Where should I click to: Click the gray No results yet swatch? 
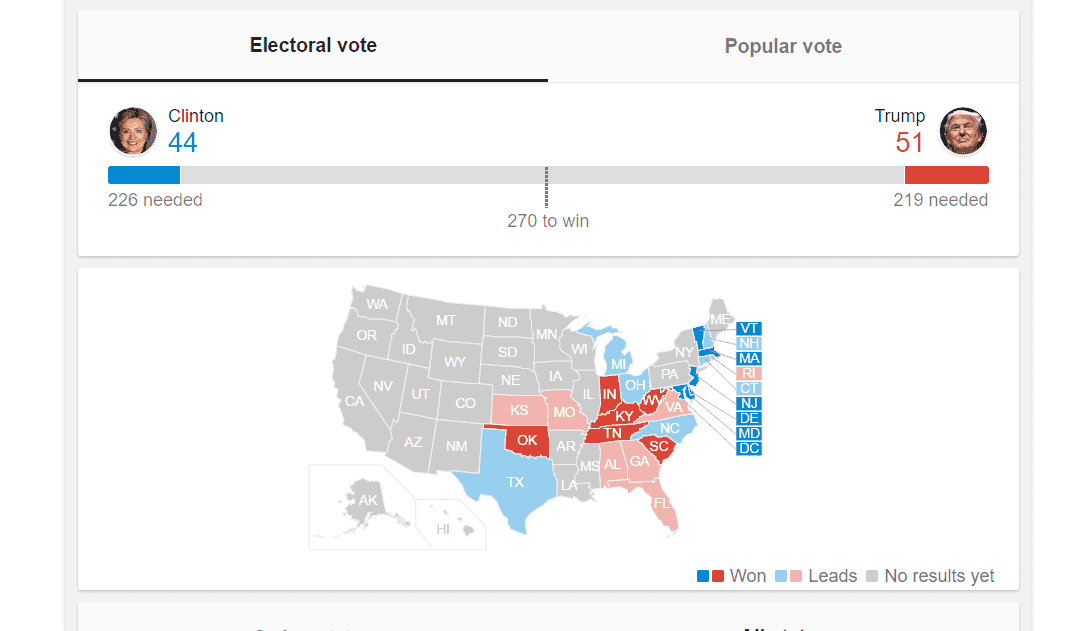pyautogui.click(x=872, y=576)
